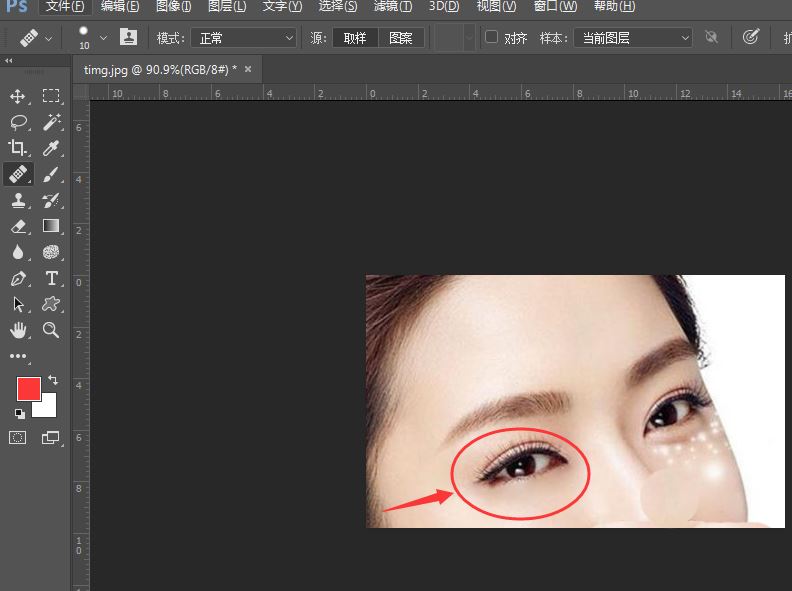Set source to 图案
Viewport: 792px width, 591px height.
401,38
